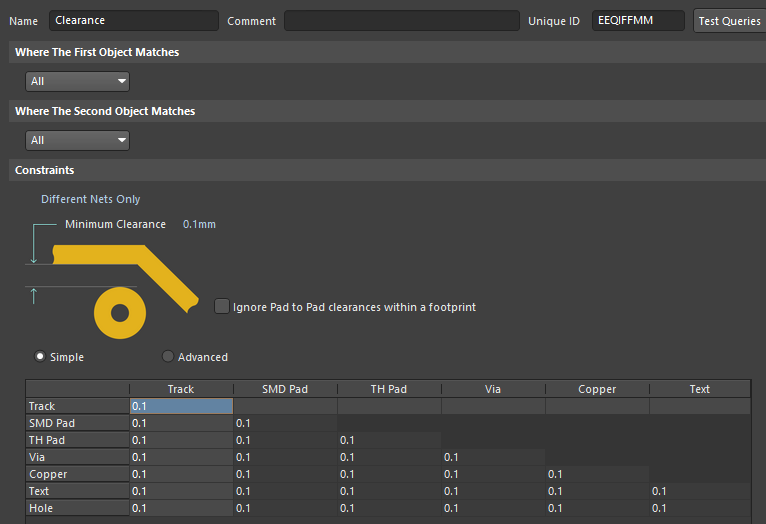
Task: Select the Track to Track clearance cell
Action: coord(181,406)
